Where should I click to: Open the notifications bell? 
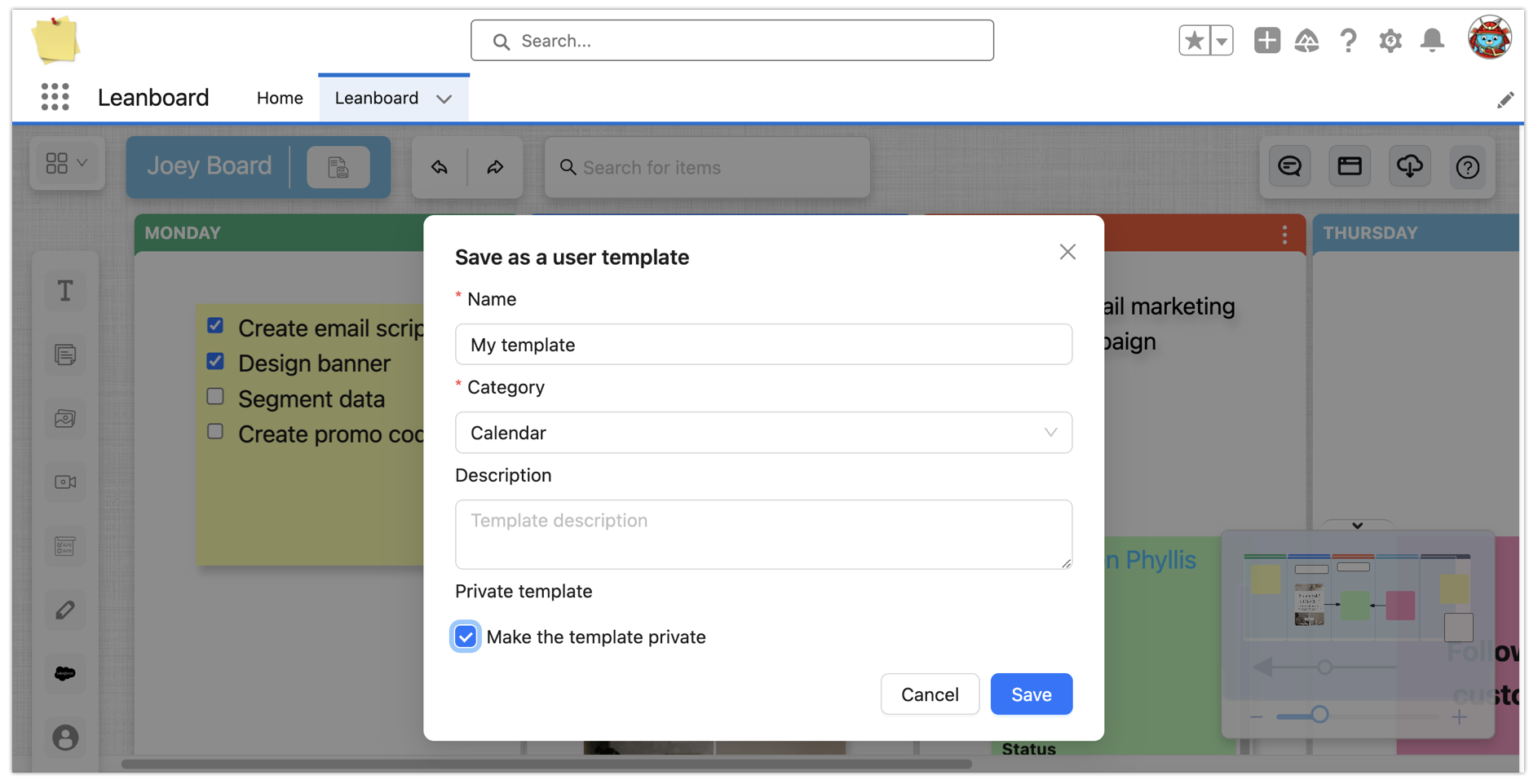(x=1432, y=40)
